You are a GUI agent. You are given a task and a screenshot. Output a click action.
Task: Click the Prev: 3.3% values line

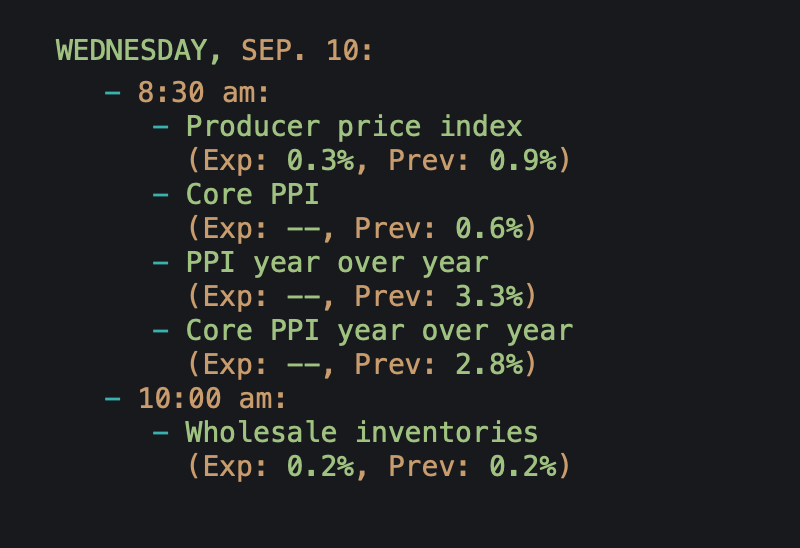tap(362, 296)
